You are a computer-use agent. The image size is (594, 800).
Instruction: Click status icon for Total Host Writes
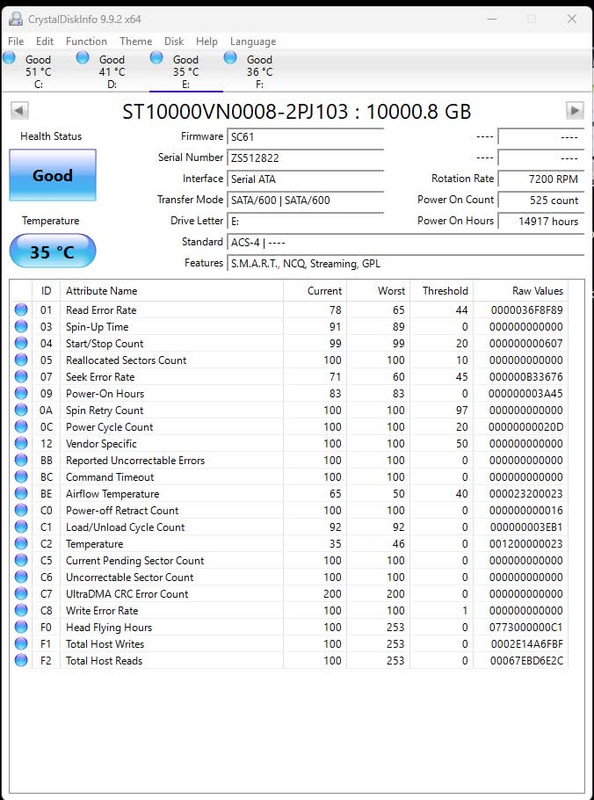coord(21,644)
